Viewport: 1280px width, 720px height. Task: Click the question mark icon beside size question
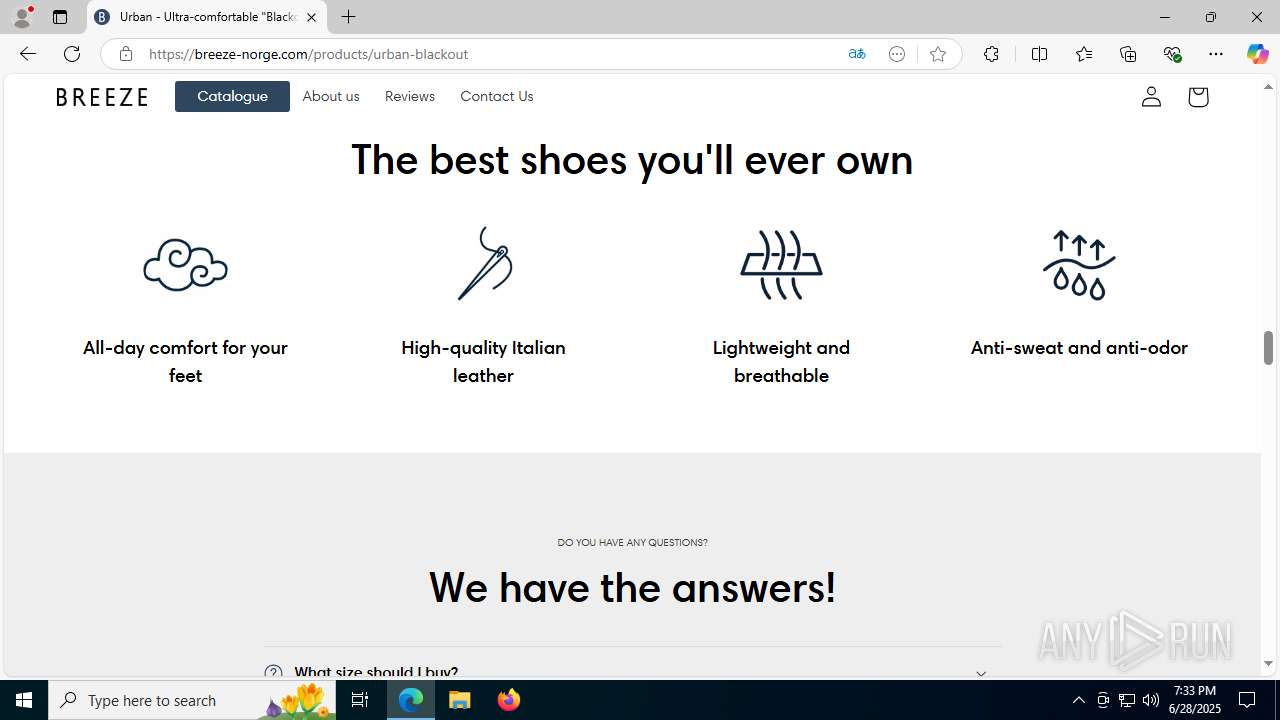(273, 673)
